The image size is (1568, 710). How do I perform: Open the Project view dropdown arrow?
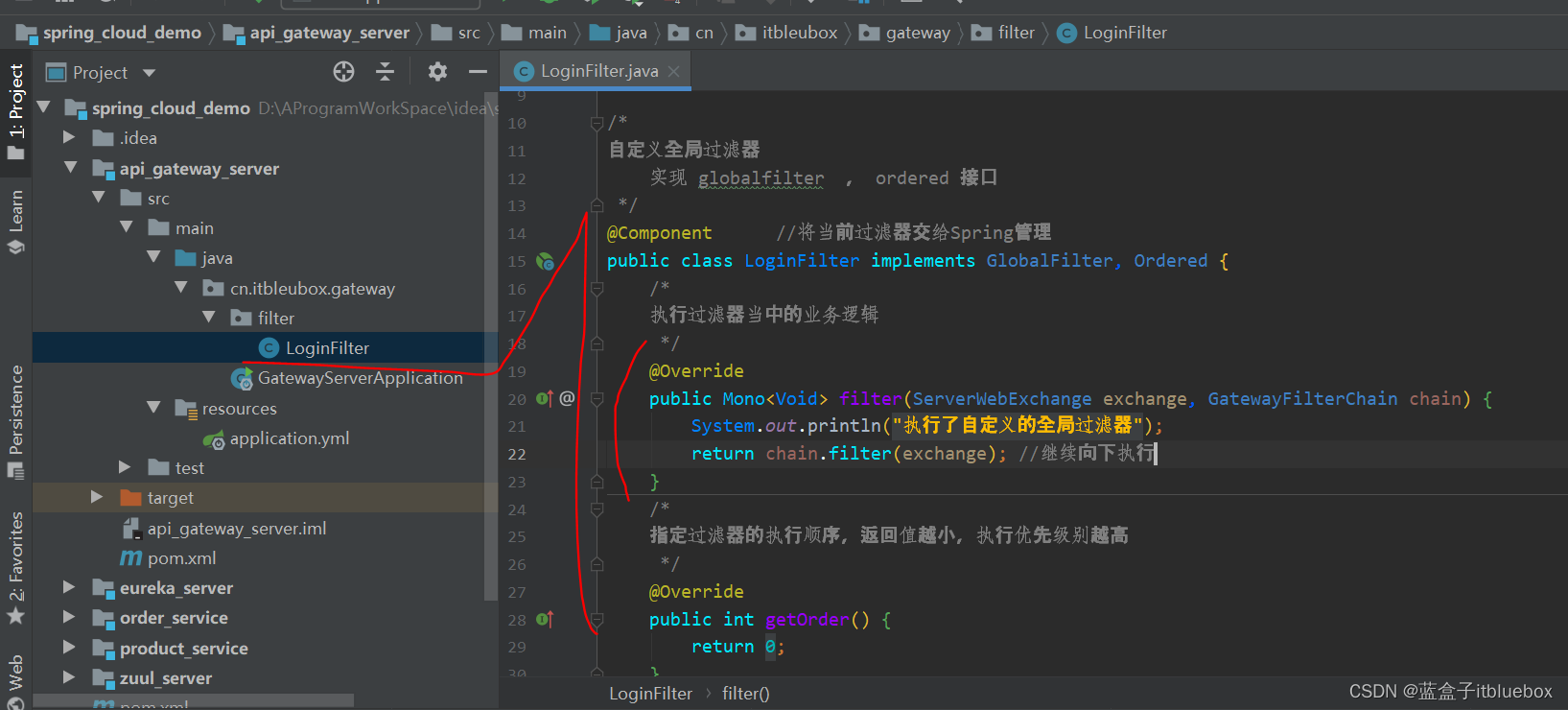(149, 73)
